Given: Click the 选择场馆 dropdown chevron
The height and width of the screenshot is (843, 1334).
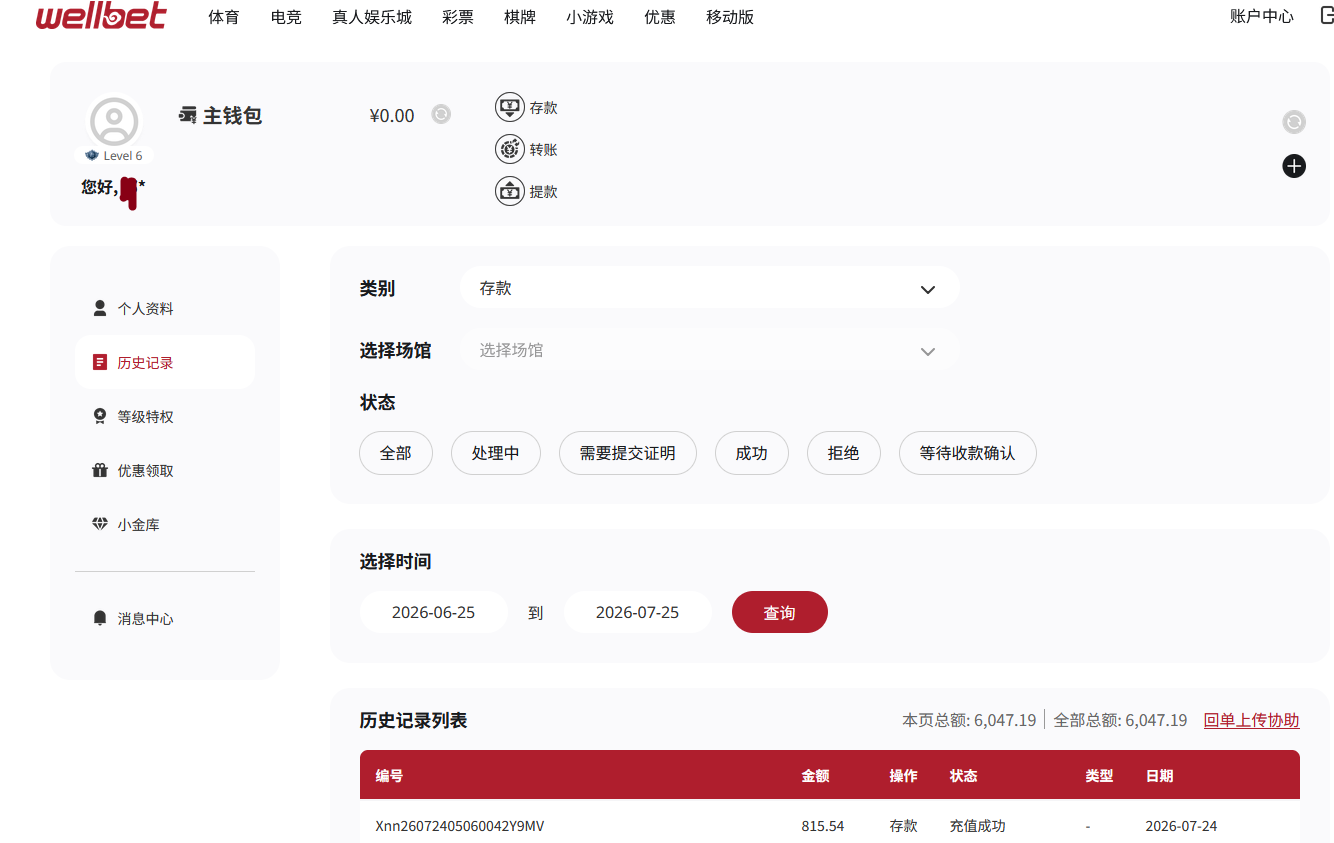Looking at the screenshot, I should point(928,351).
